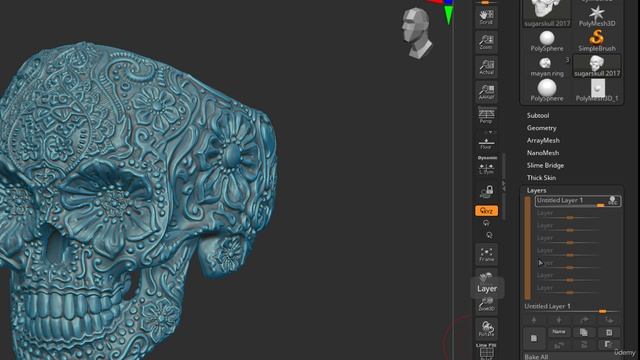This screenshot has width=640, height=360.
Task: Select the highlighted sugarskull 2017 tool
Action: tap(597, 66)
